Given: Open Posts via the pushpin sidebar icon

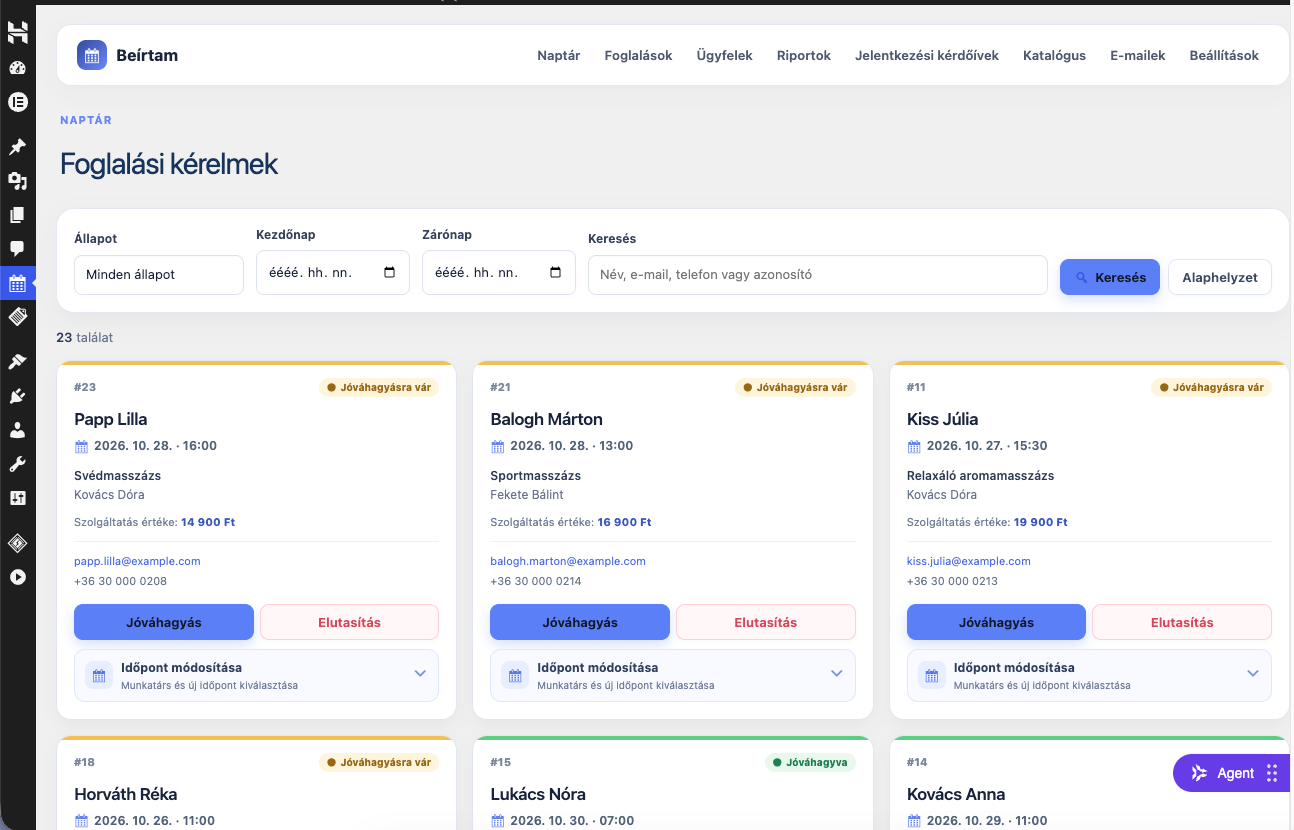Looking at the screenshot, I should click(17, 147).
